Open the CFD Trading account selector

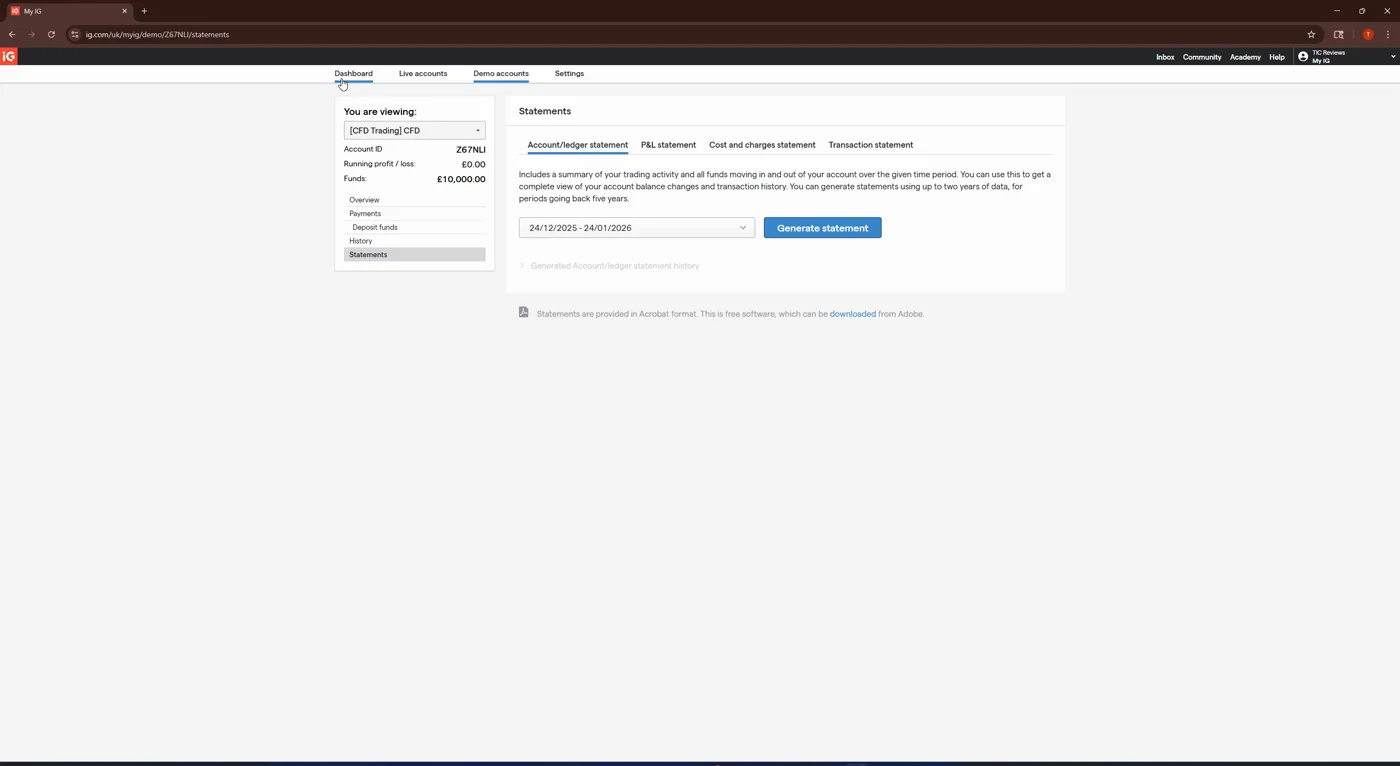point(414,130)
